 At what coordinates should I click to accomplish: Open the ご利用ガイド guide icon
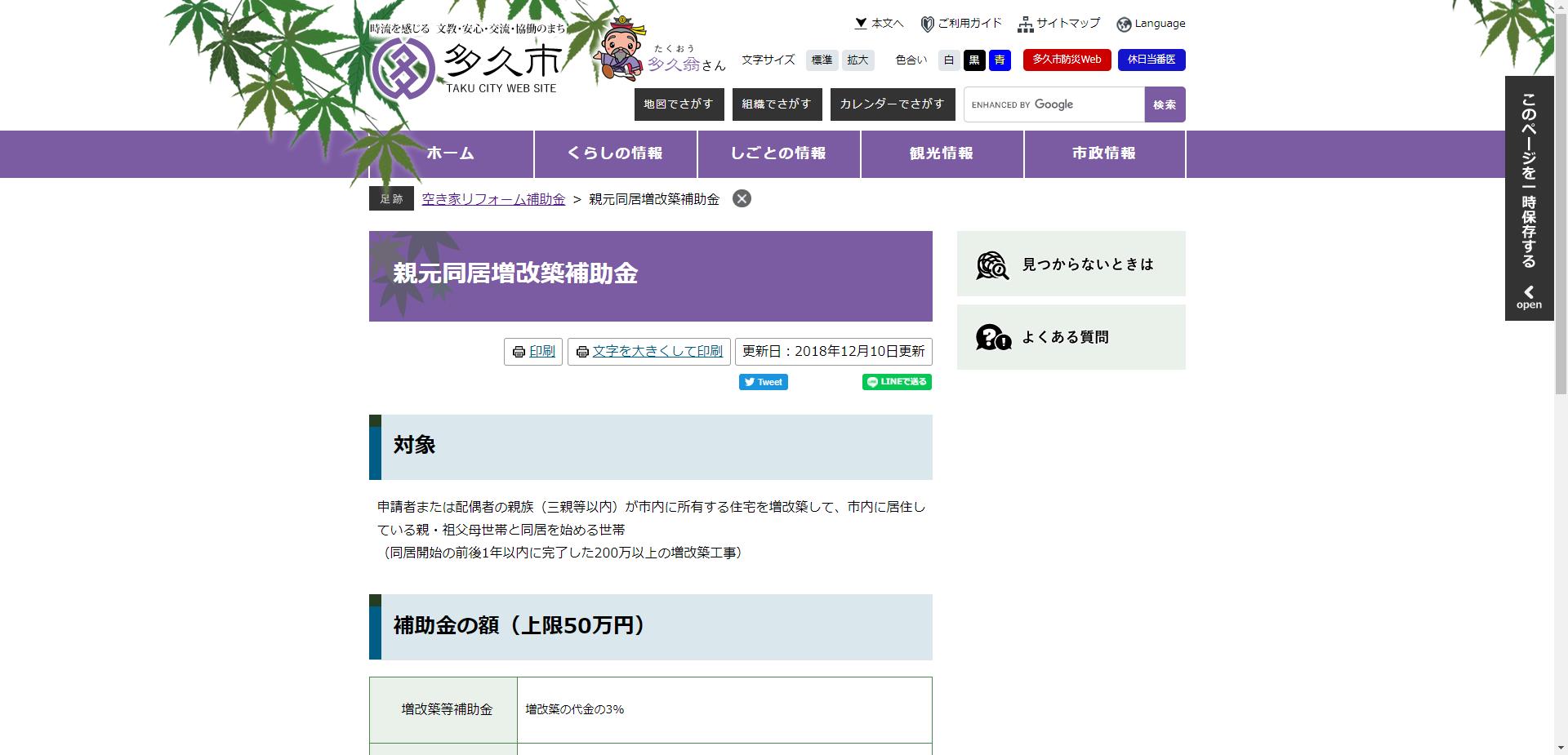coord(927,23)
